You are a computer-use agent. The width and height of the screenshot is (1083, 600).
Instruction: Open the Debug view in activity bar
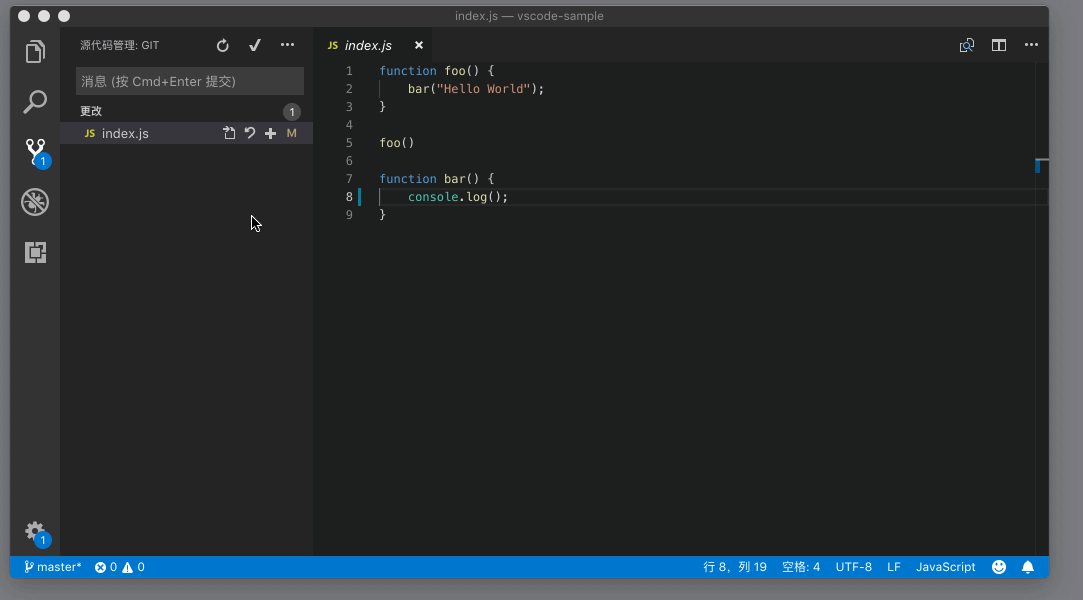(35, 203)
